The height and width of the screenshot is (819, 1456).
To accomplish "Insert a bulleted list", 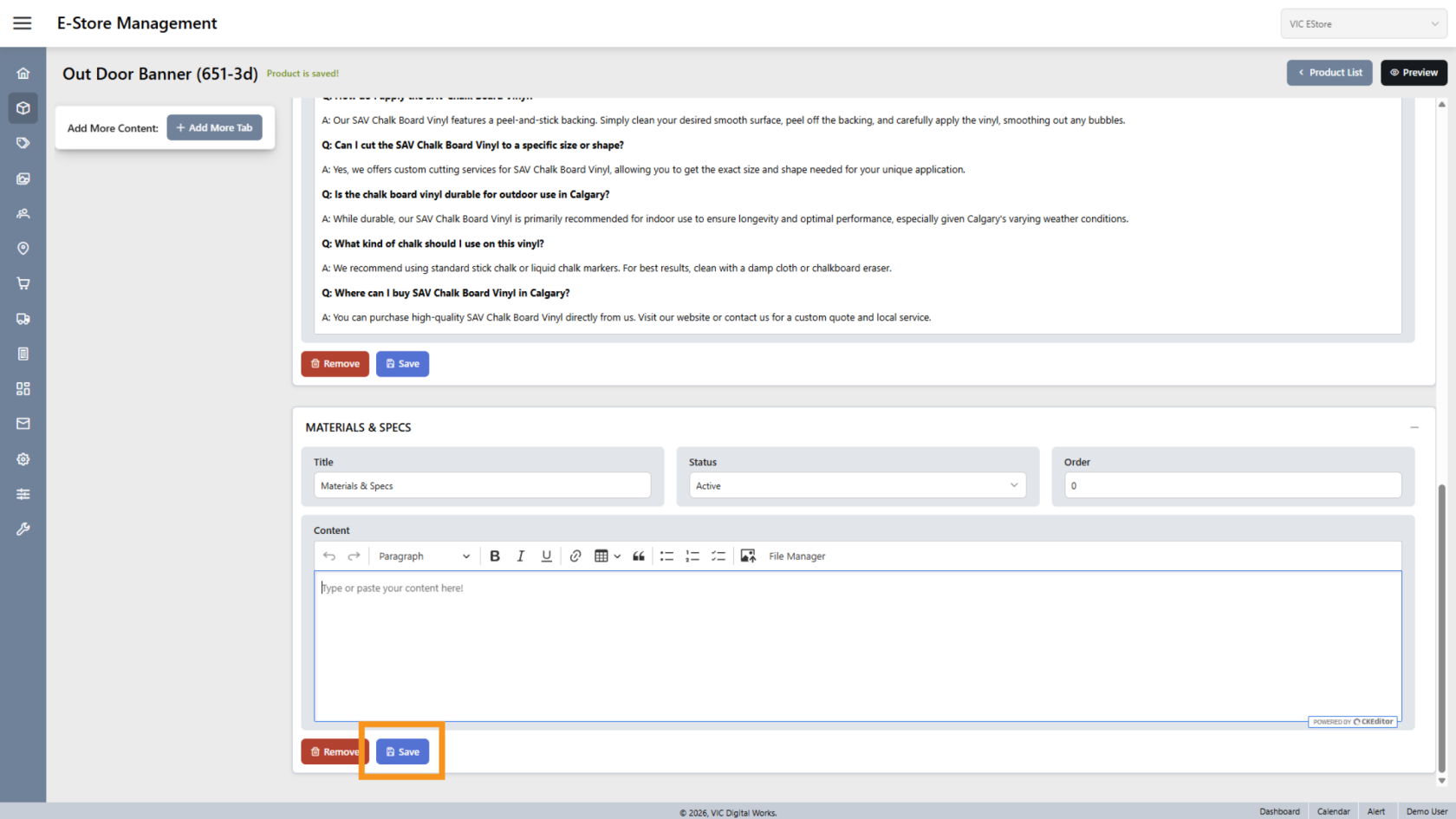I will pos(666,556).
